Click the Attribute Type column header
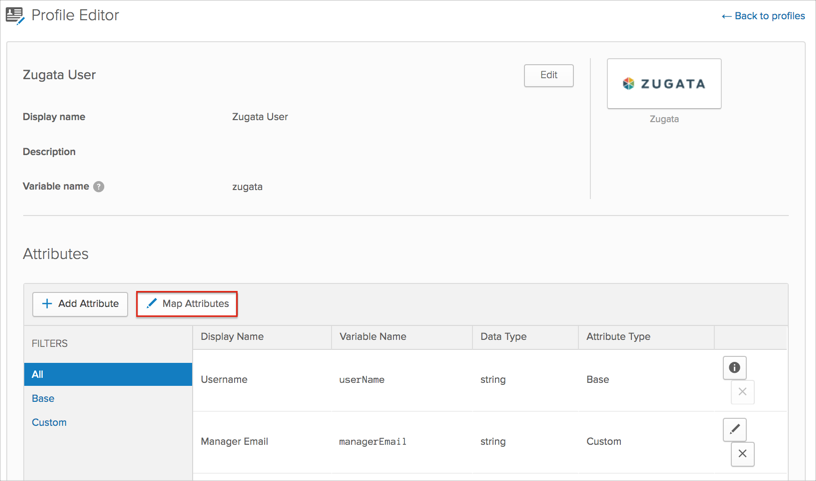Image resolution: width=816 pixels, height=481 pixels. click(618, 337)
